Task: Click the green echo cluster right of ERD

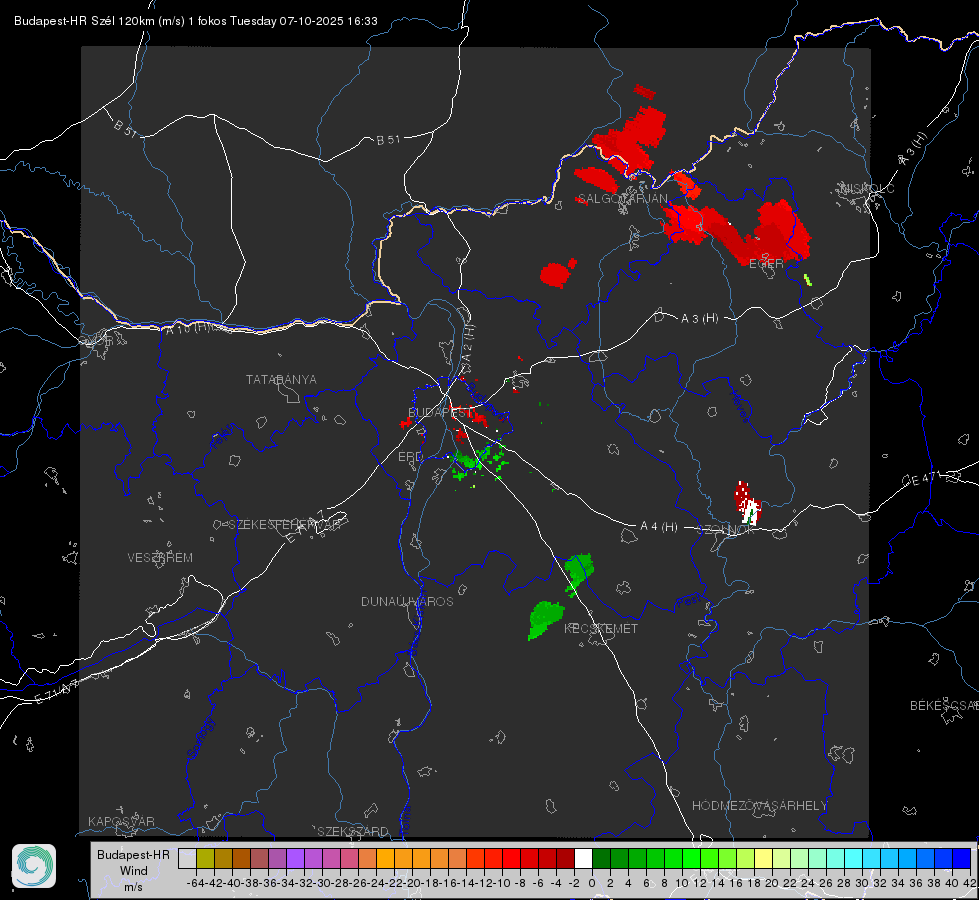Action: point(478,462)
